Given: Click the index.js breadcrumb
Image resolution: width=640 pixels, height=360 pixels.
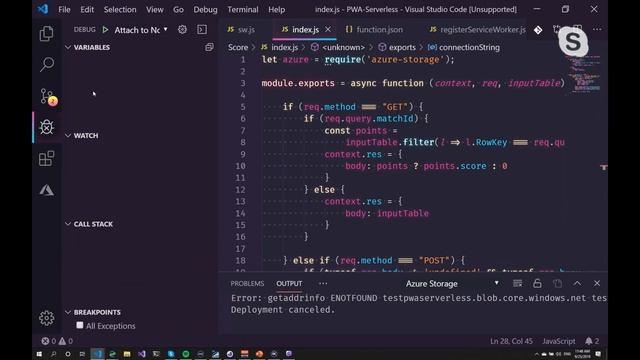Looking at the screenshot, I should [x=284, y=47].
